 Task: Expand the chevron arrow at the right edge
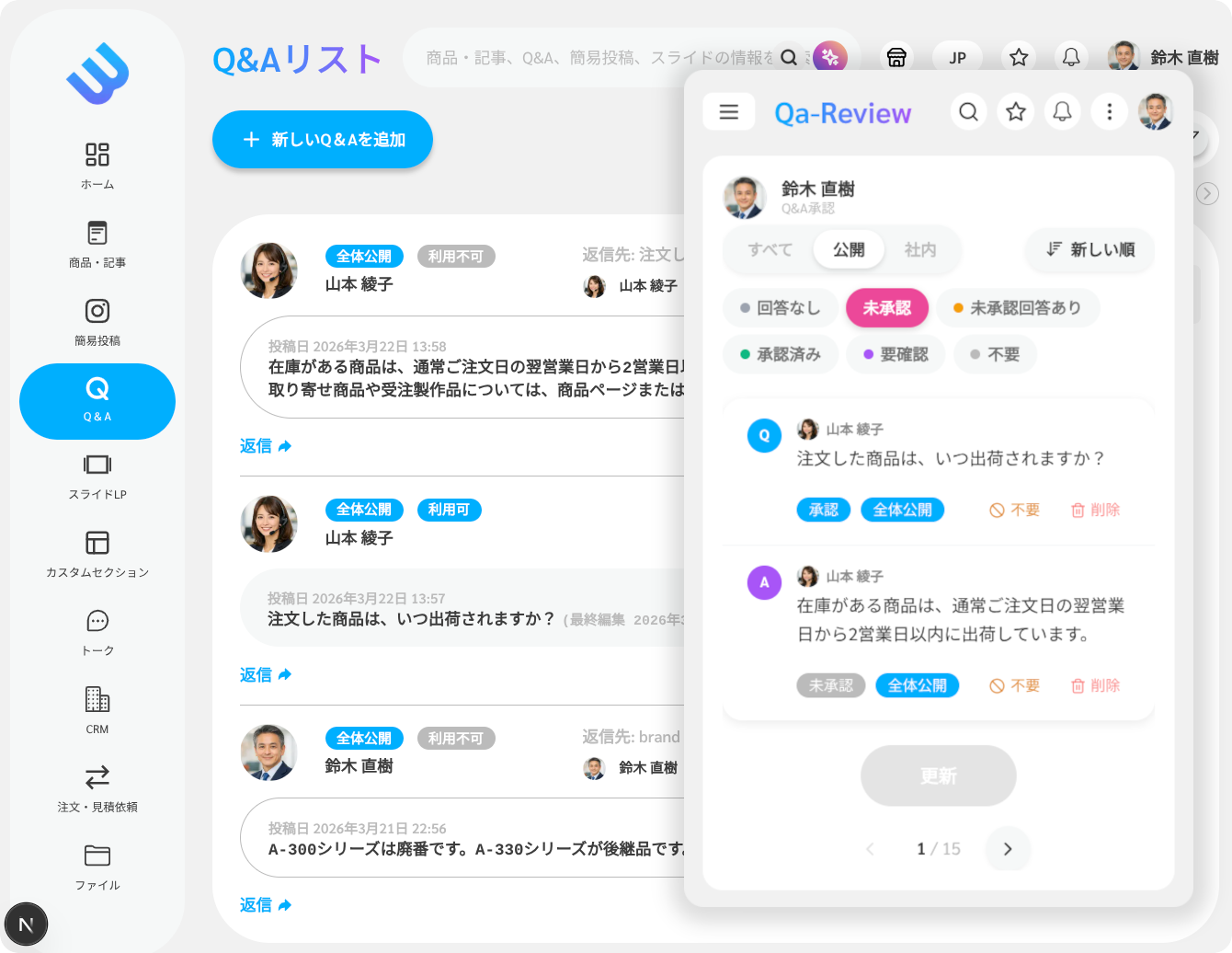coord(1206,193)
